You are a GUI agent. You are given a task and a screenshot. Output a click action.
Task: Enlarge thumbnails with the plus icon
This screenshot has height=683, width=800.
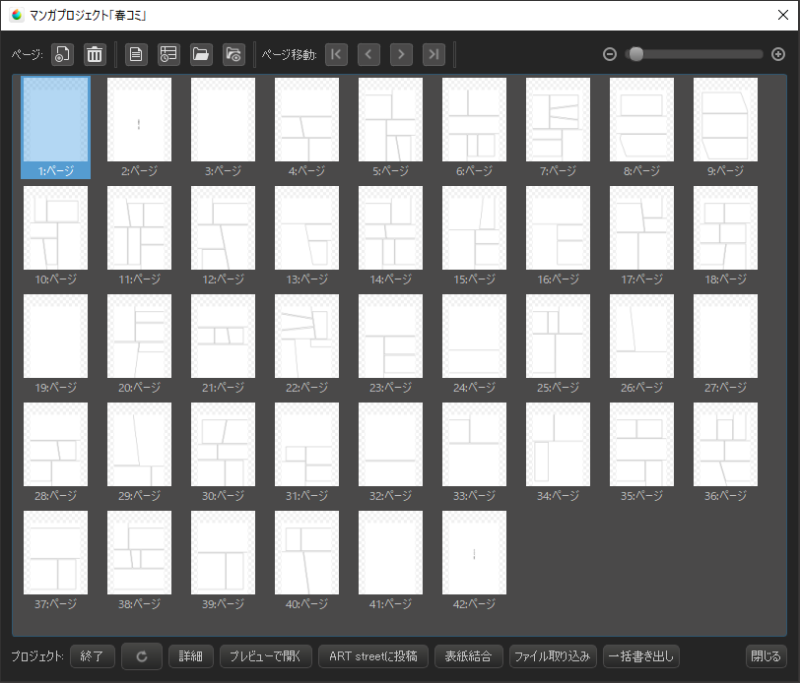pyautogui.click(x=778, y=54)
